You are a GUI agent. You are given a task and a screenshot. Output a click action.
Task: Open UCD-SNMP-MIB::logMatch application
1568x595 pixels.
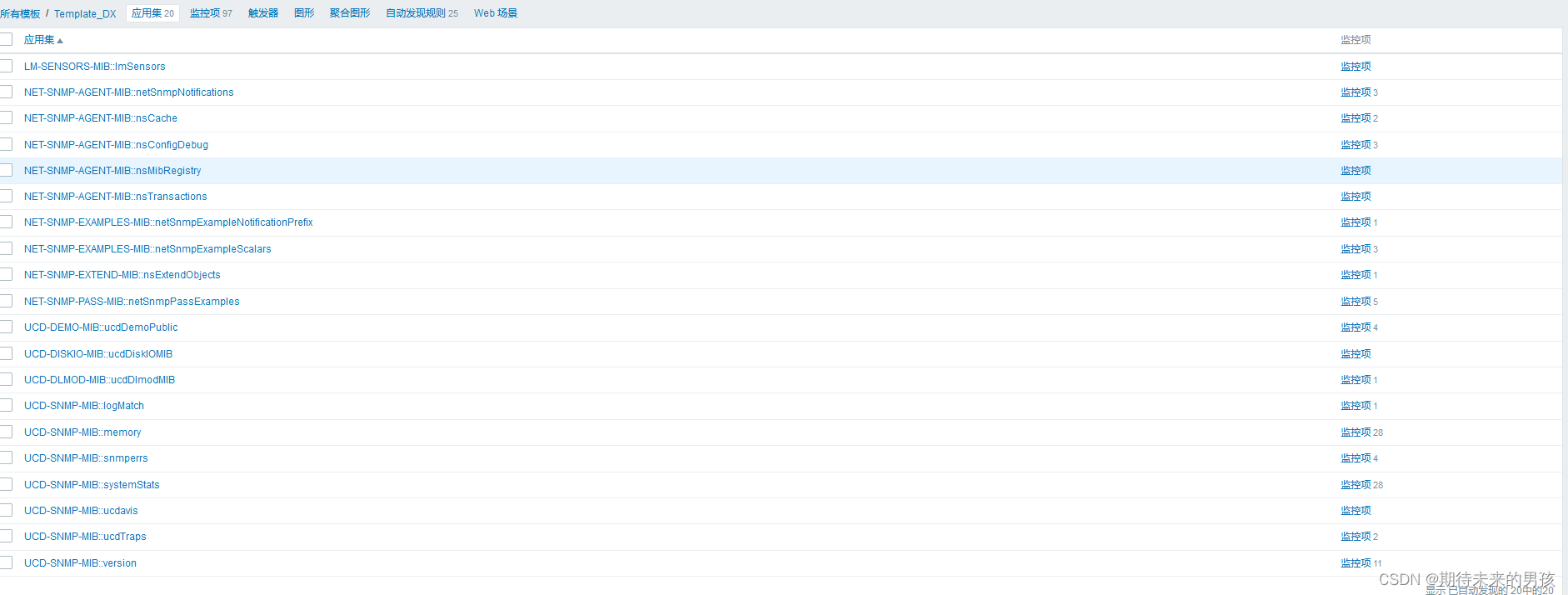tap(84, 406)
